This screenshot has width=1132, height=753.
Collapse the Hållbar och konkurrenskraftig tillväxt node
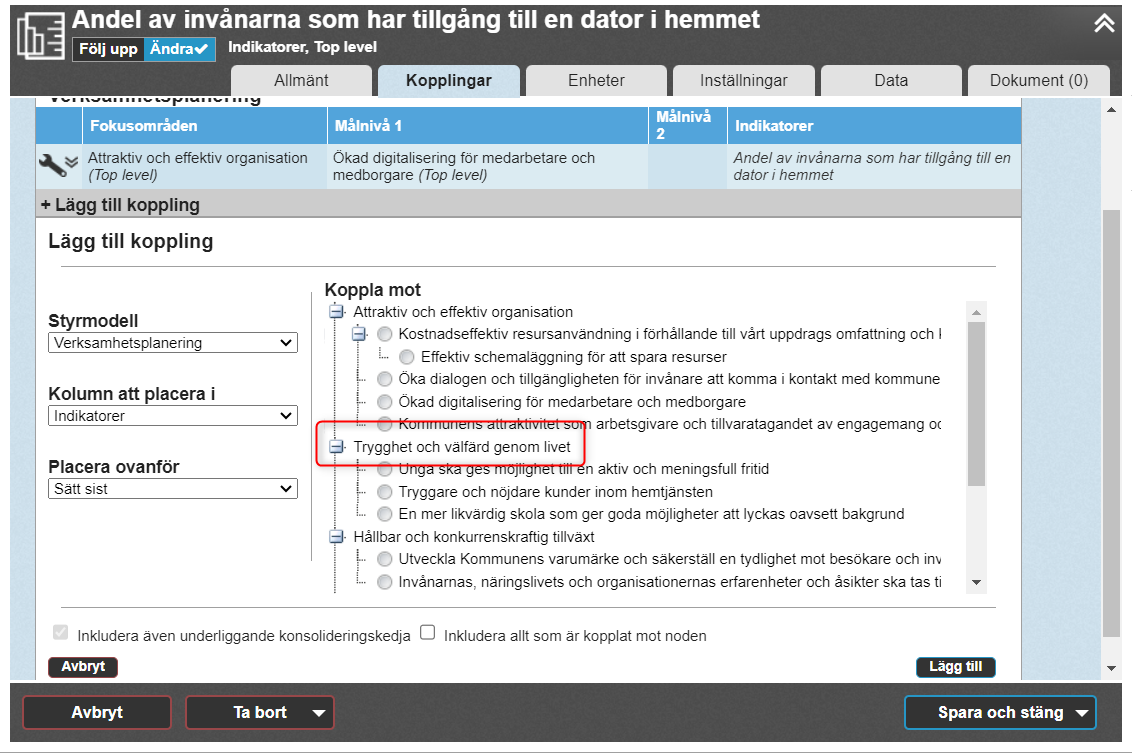coord(336,536)
